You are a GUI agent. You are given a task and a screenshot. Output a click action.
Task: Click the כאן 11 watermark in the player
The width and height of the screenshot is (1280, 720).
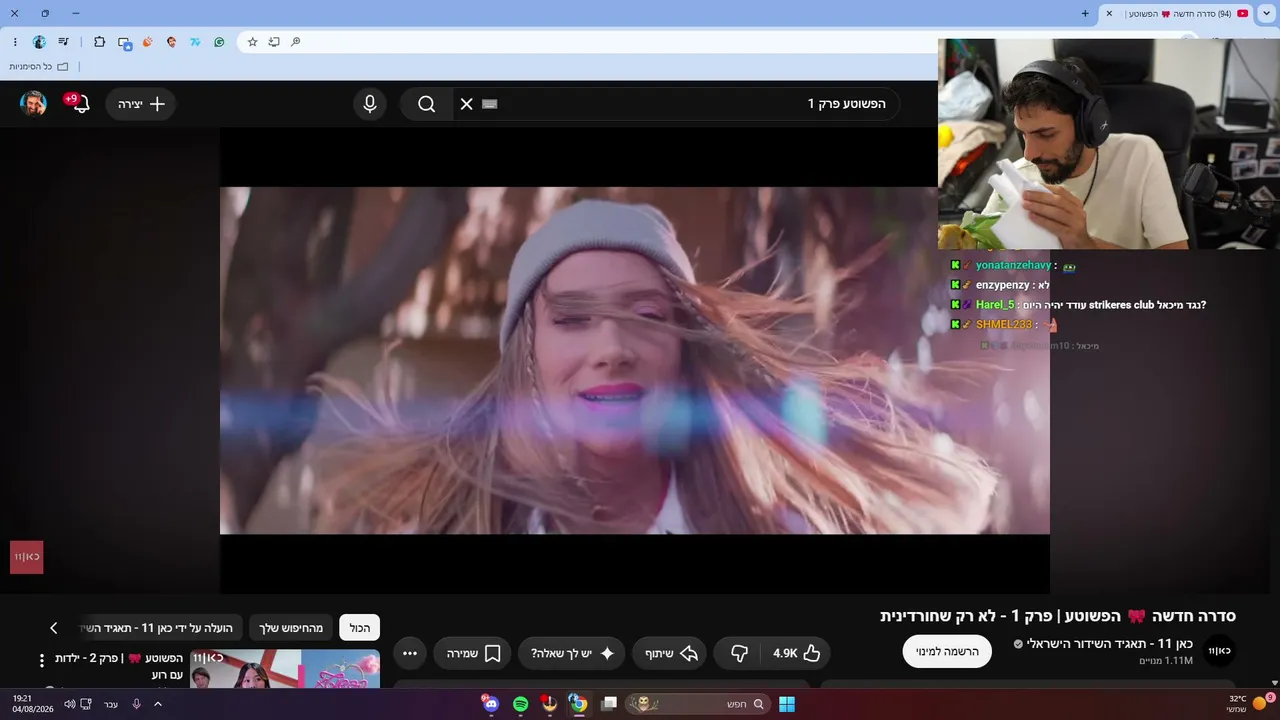[27, 557]
